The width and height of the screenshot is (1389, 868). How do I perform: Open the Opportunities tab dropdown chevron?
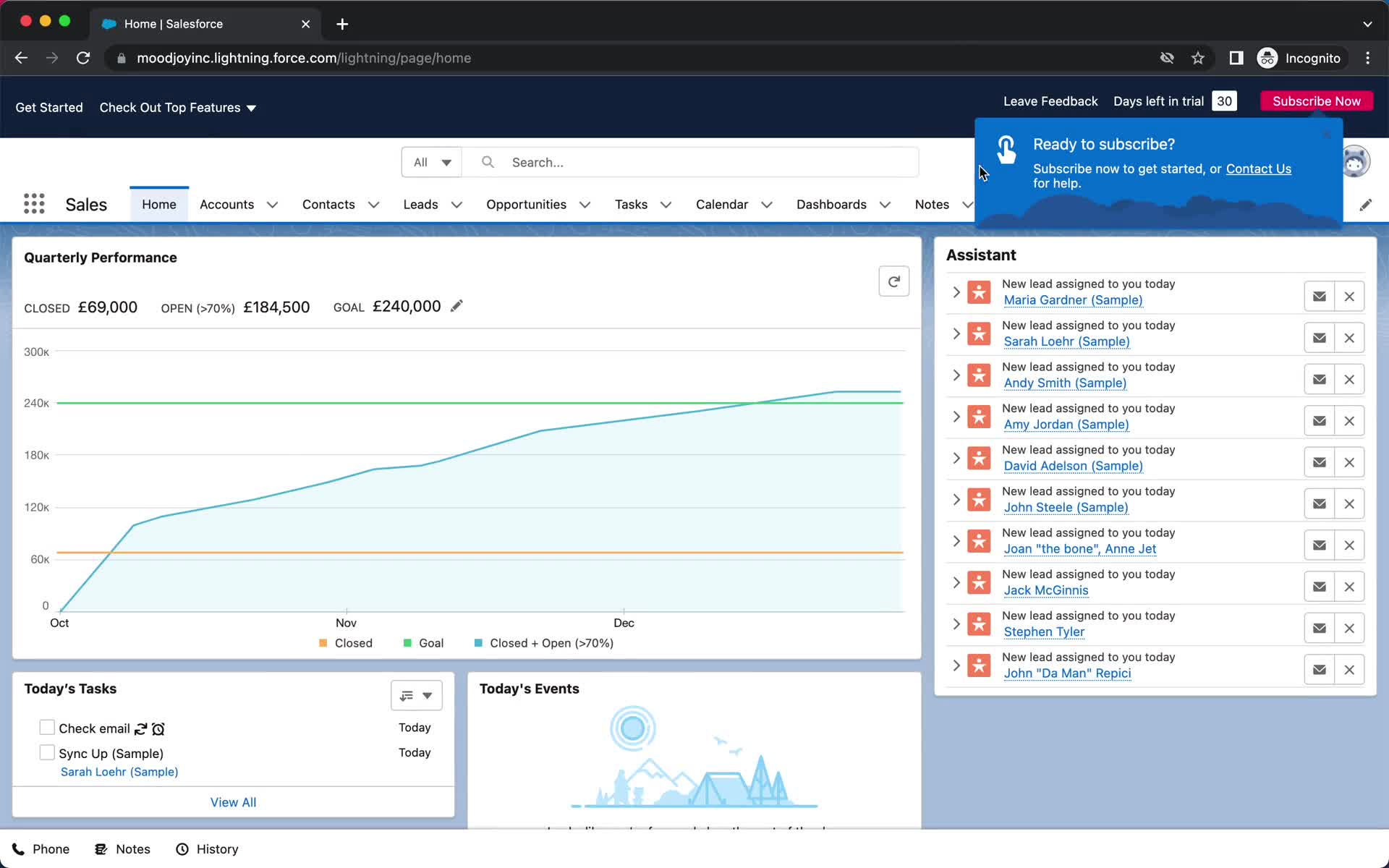(x=585, y=205)
